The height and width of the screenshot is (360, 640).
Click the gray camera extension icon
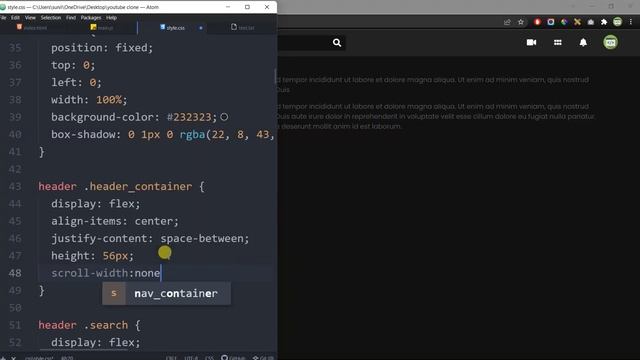591,22
